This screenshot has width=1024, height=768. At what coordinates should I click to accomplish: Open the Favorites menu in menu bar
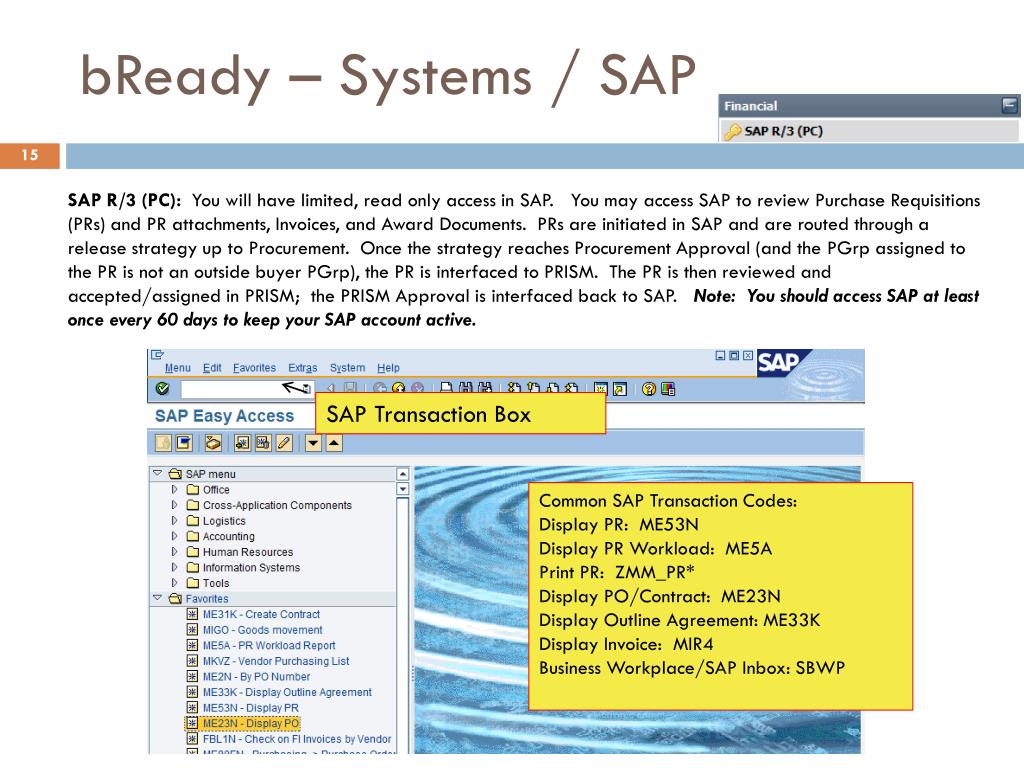[x=254, y=368]
